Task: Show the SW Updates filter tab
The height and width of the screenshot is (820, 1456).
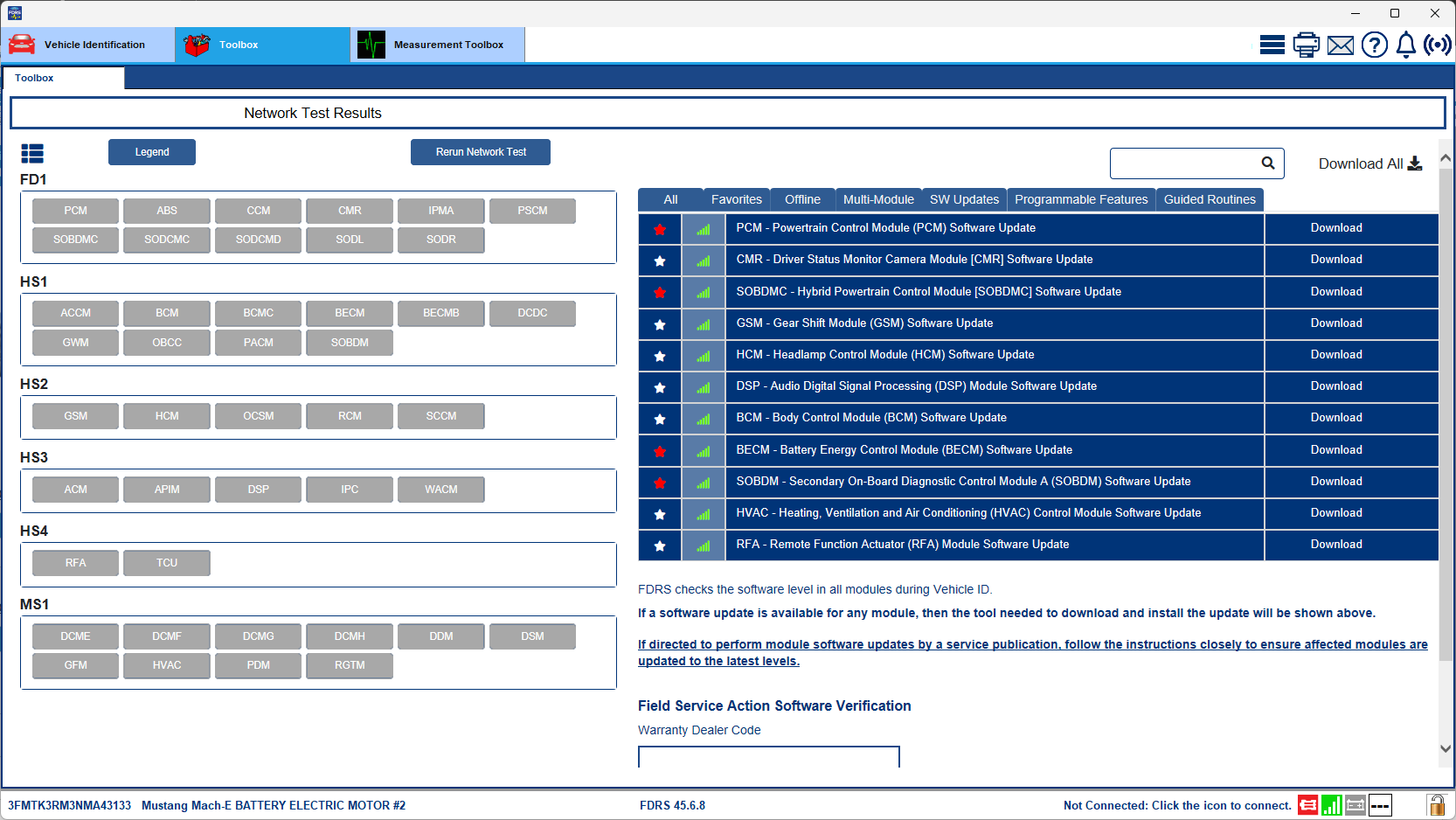Action: [x=964, y=199]
